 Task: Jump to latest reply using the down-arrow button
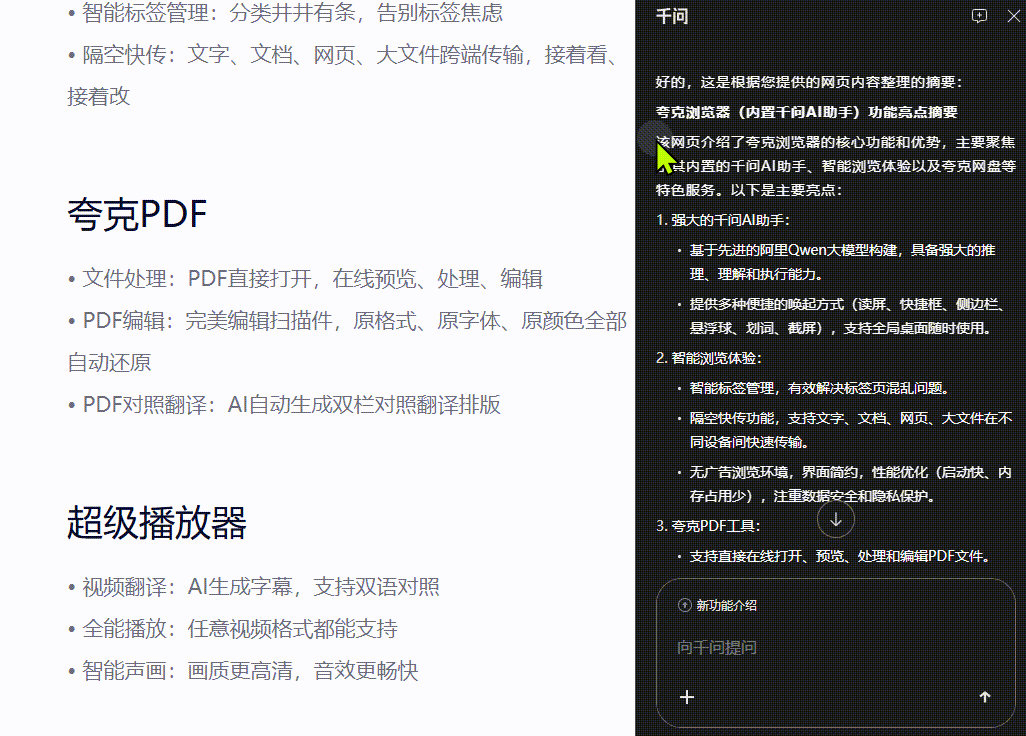(836, 519)
